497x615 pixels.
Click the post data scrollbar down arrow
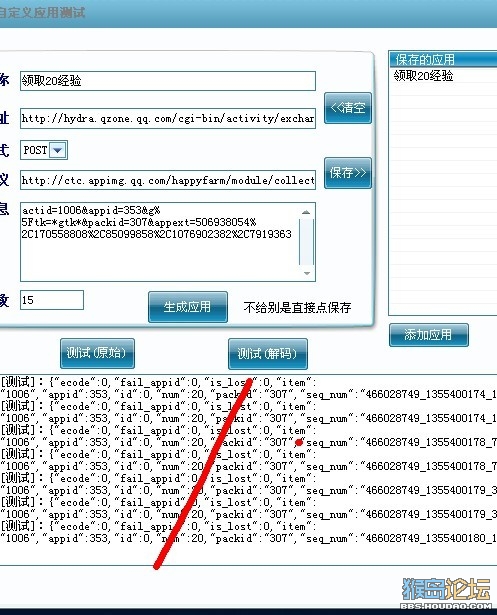(307, 273)
